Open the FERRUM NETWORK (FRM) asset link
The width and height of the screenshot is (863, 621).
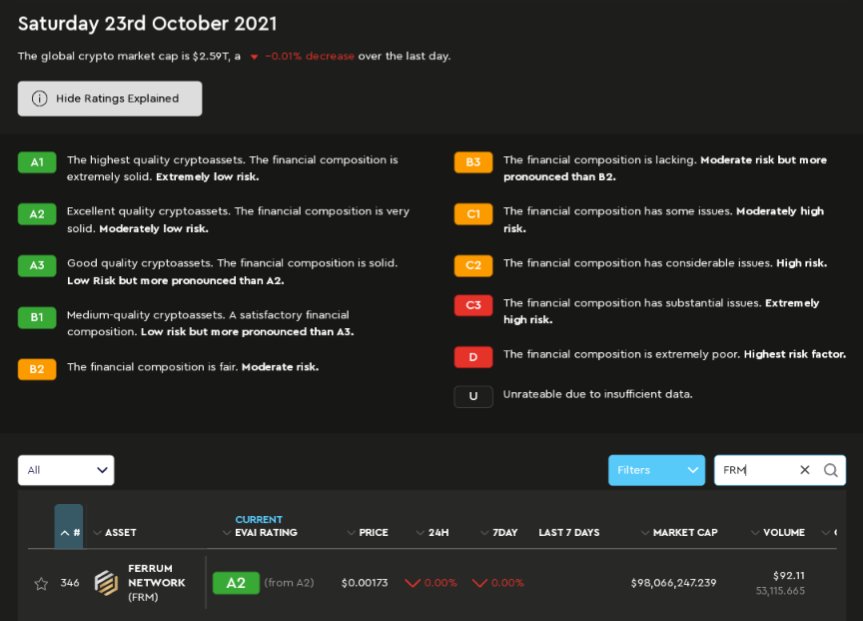(x=157, y=582)
